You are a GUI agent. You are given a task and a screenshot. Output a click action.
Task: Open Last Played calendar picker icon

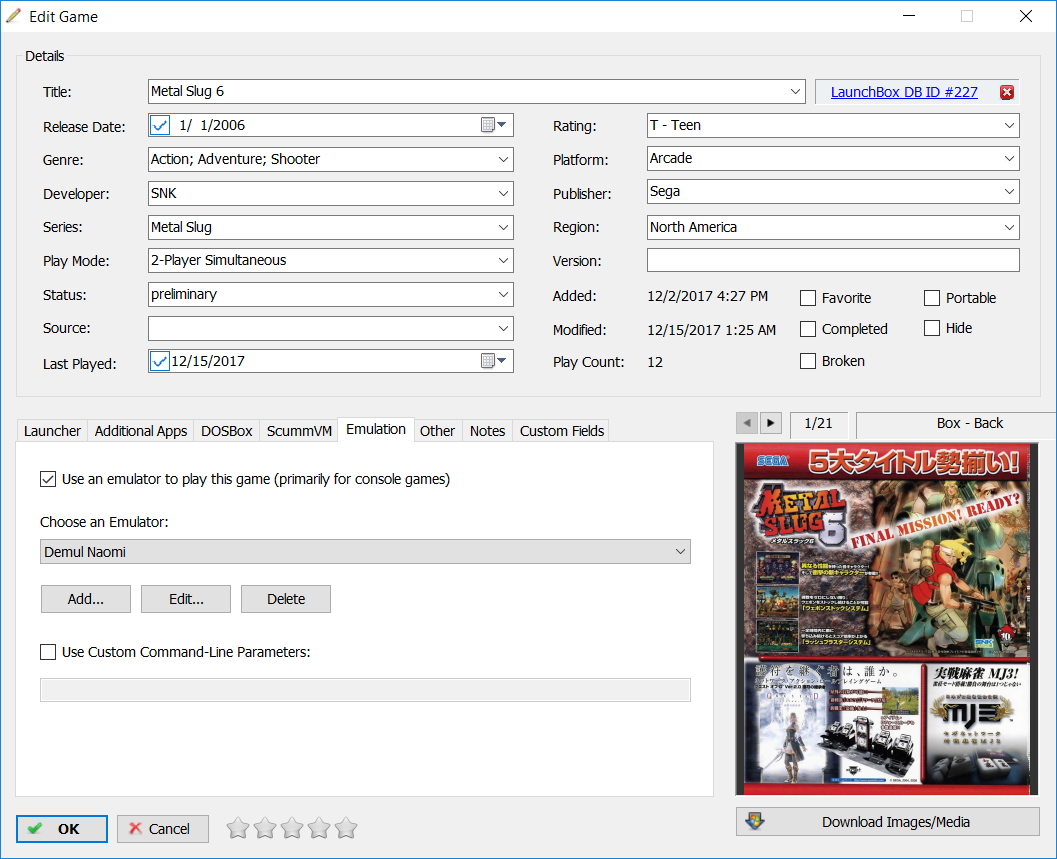point(493,361)
